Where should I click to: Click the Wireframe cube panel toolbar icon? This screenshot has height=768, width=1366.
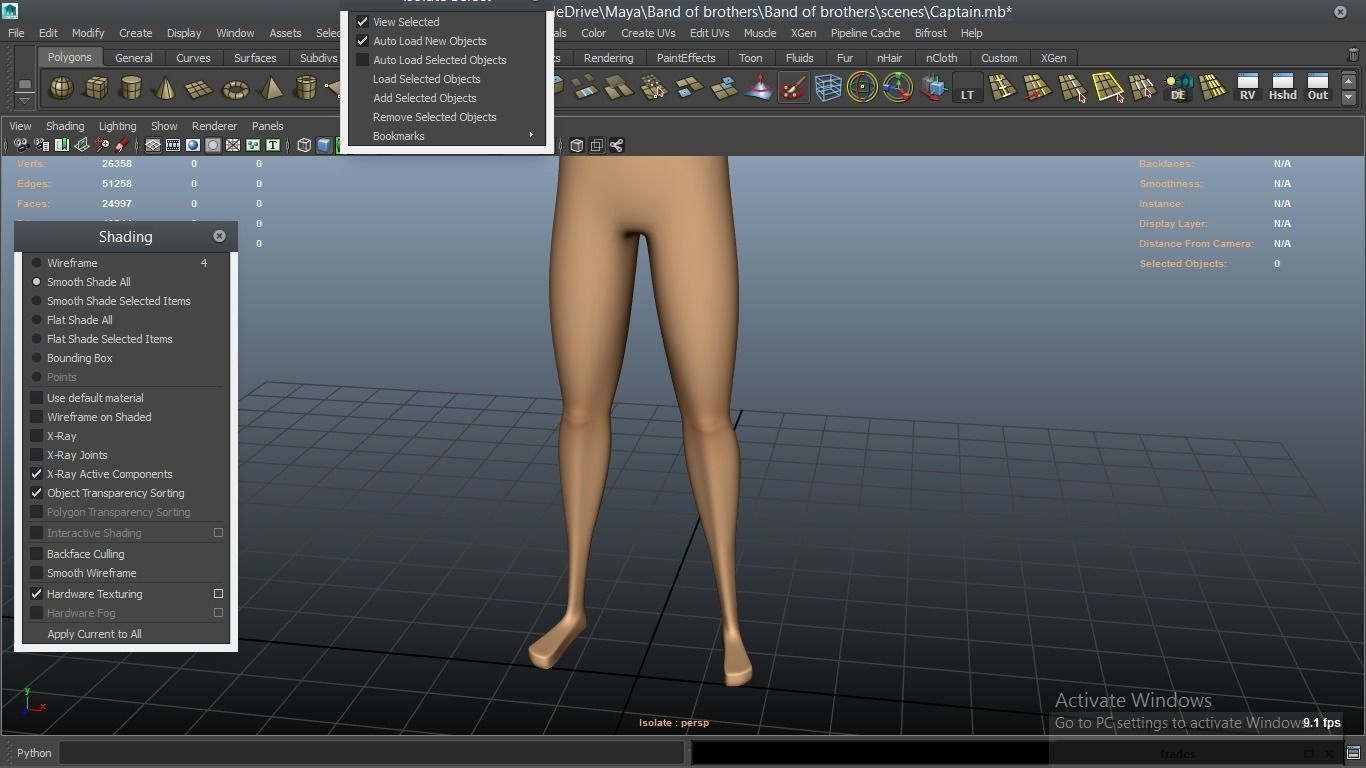point(304,145)
